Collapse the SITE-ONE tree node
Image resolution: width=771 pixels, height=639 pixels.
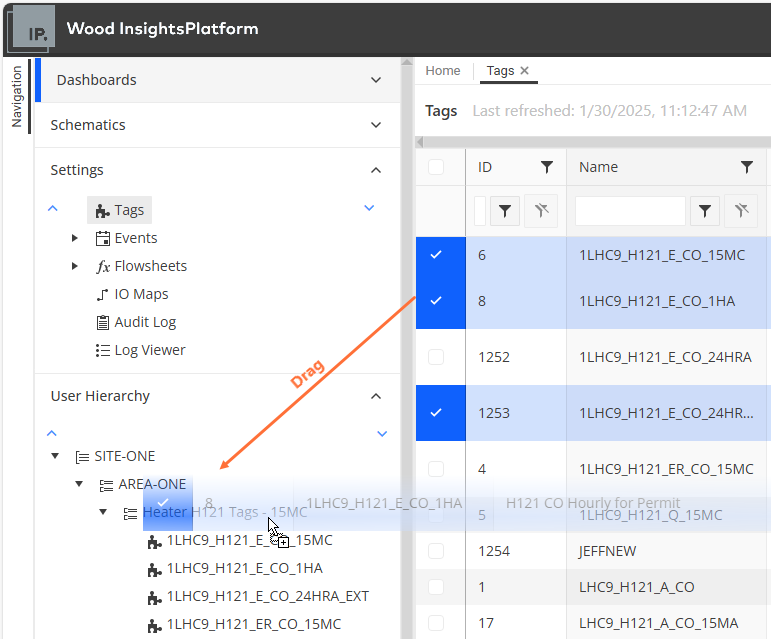pyautogui.click(x=55, y=456)
